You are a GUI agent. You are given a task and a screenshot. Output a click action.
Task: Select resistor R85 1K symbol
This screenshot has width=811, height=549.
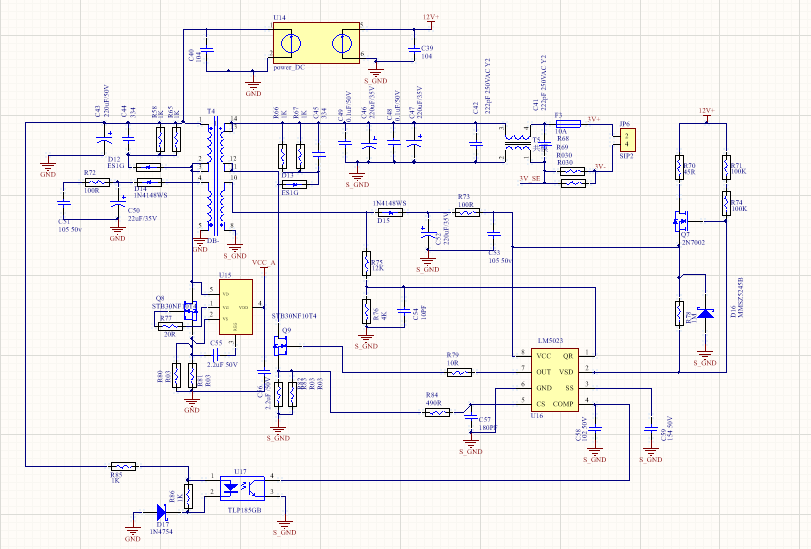pyautogui.click(x=124, y=466)
